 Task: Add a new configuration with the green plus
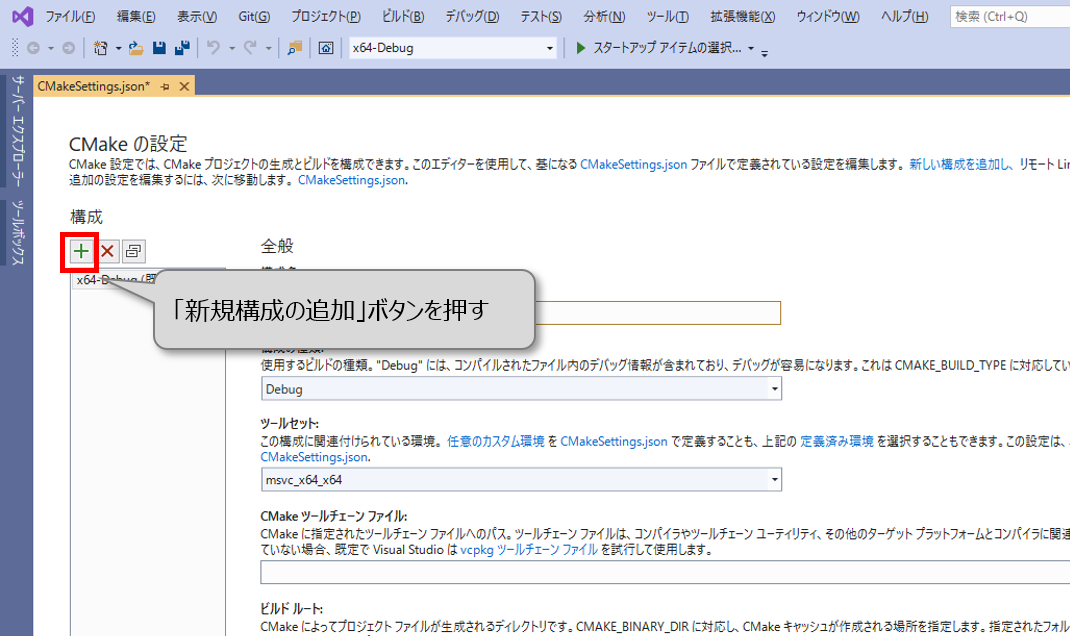[81, 251]
